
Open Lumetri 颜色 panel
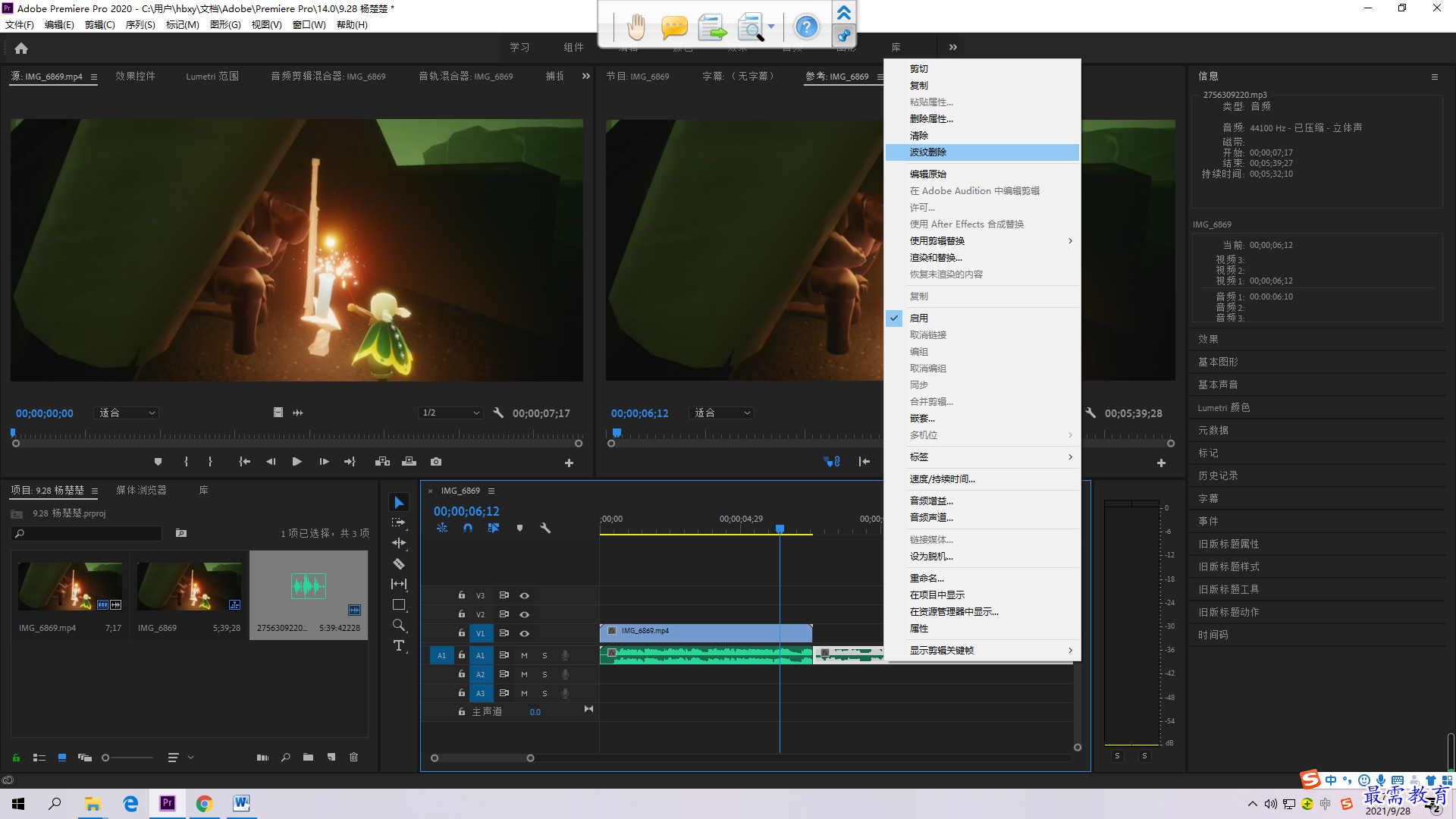[x=1224, y=407]
